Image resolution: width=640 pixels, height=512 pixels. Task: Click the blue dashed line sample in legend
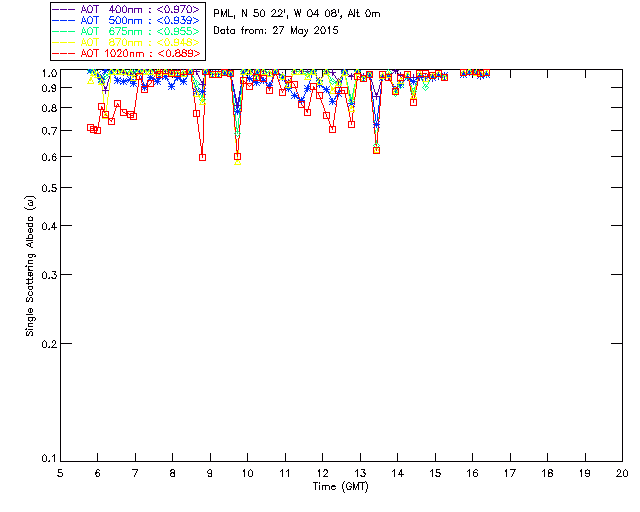click(64, 20)
